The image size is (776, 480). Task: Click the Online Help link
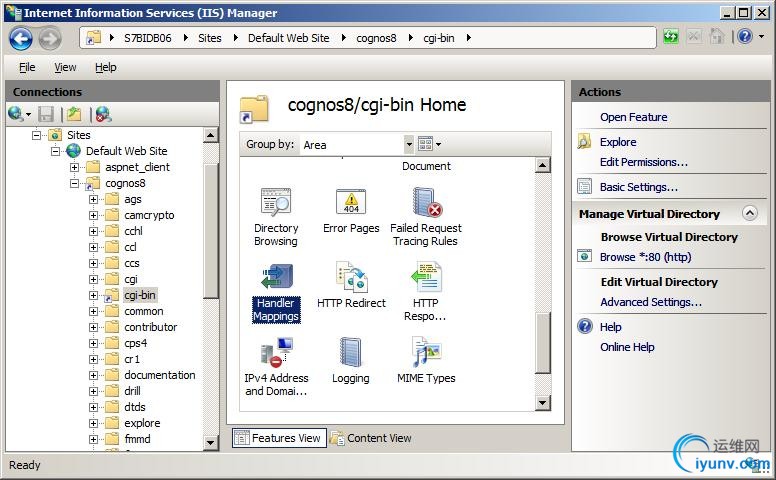pos(627,347)
